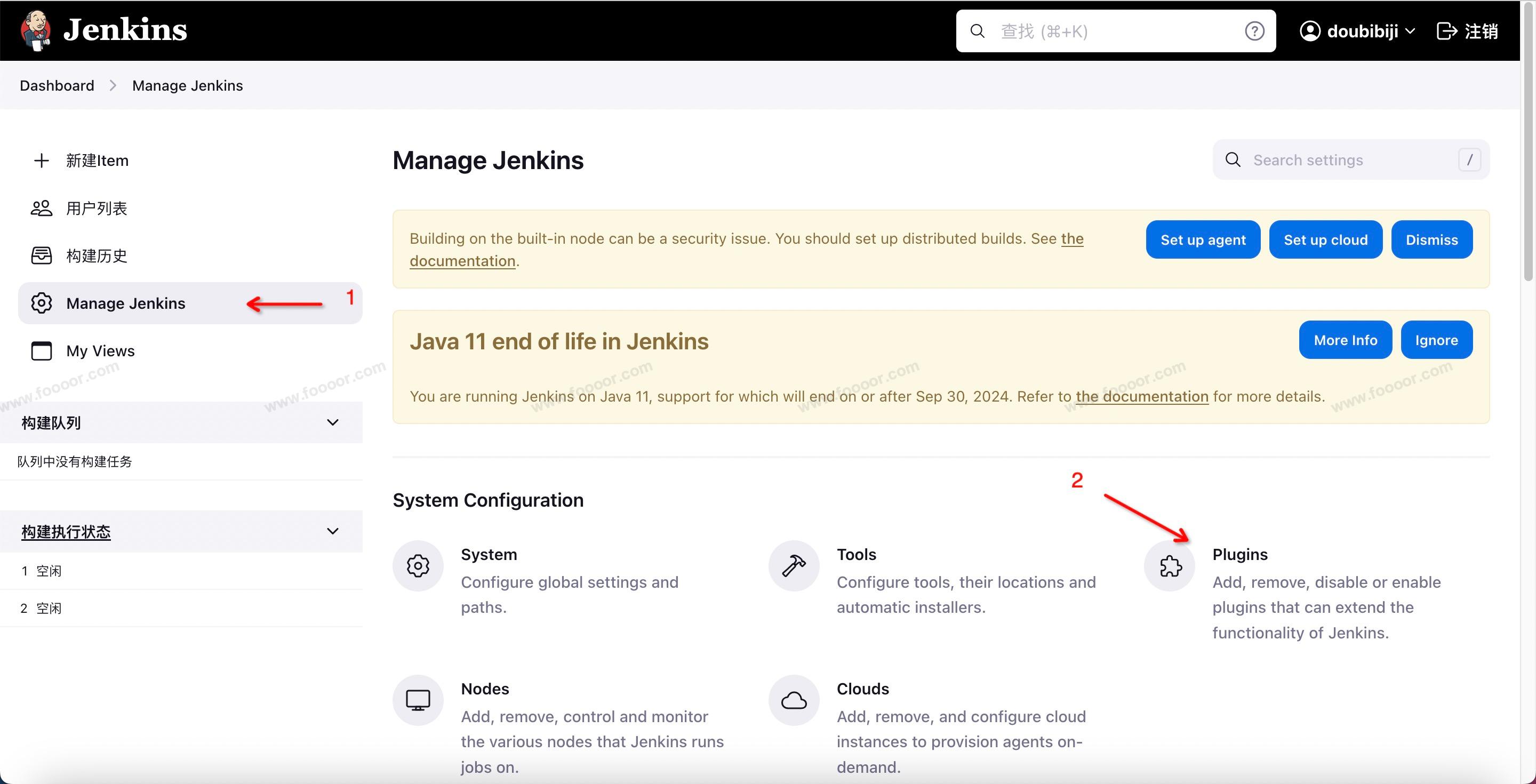Click the System gear icon
The image size is (1536, 784).
pyautogui.click(x=418, y=565)
